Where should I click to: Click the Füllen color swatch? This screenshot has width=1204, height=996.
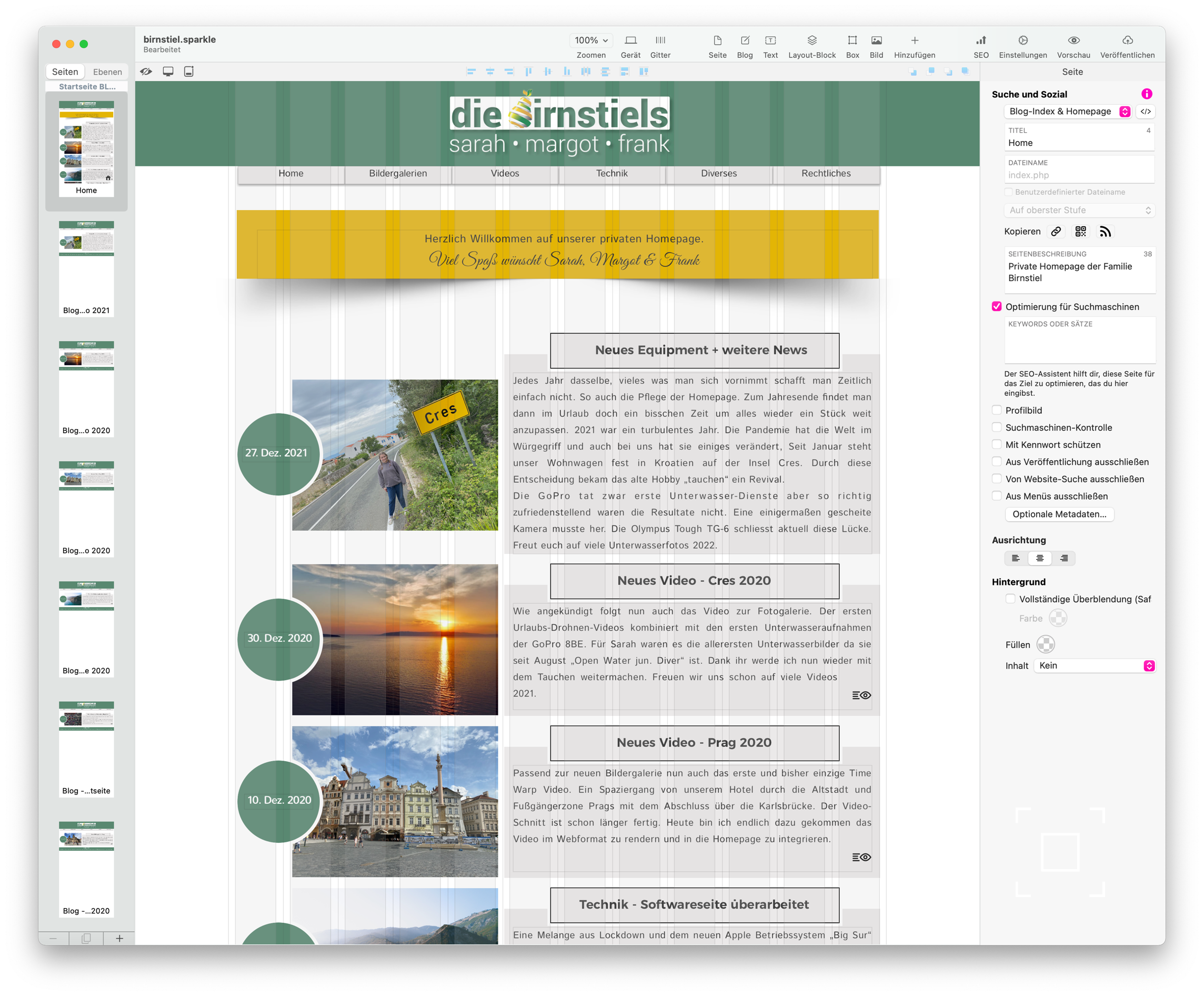click(x=1045, y=644)
